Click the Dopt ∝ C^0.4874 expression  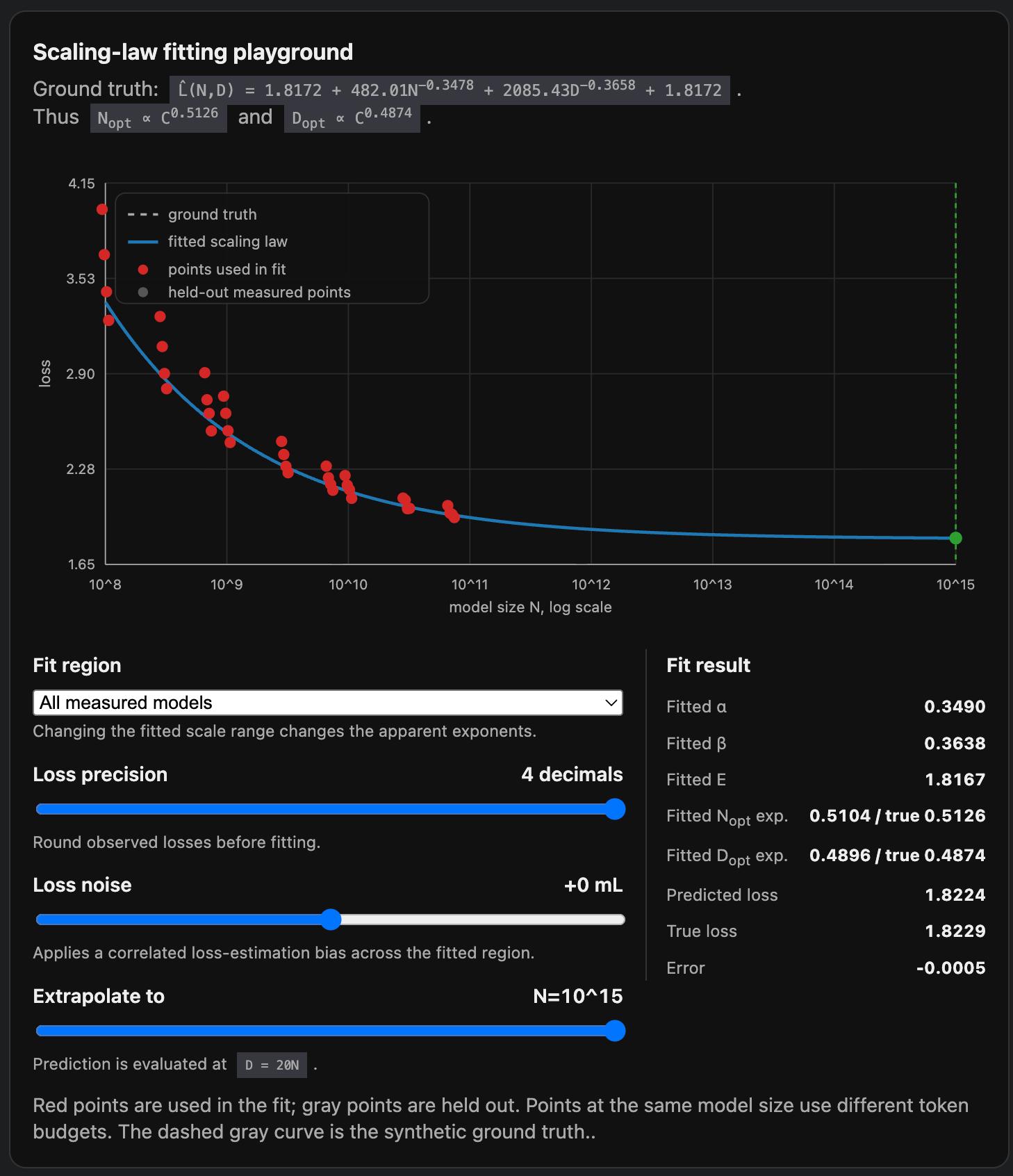coord(352,118)
